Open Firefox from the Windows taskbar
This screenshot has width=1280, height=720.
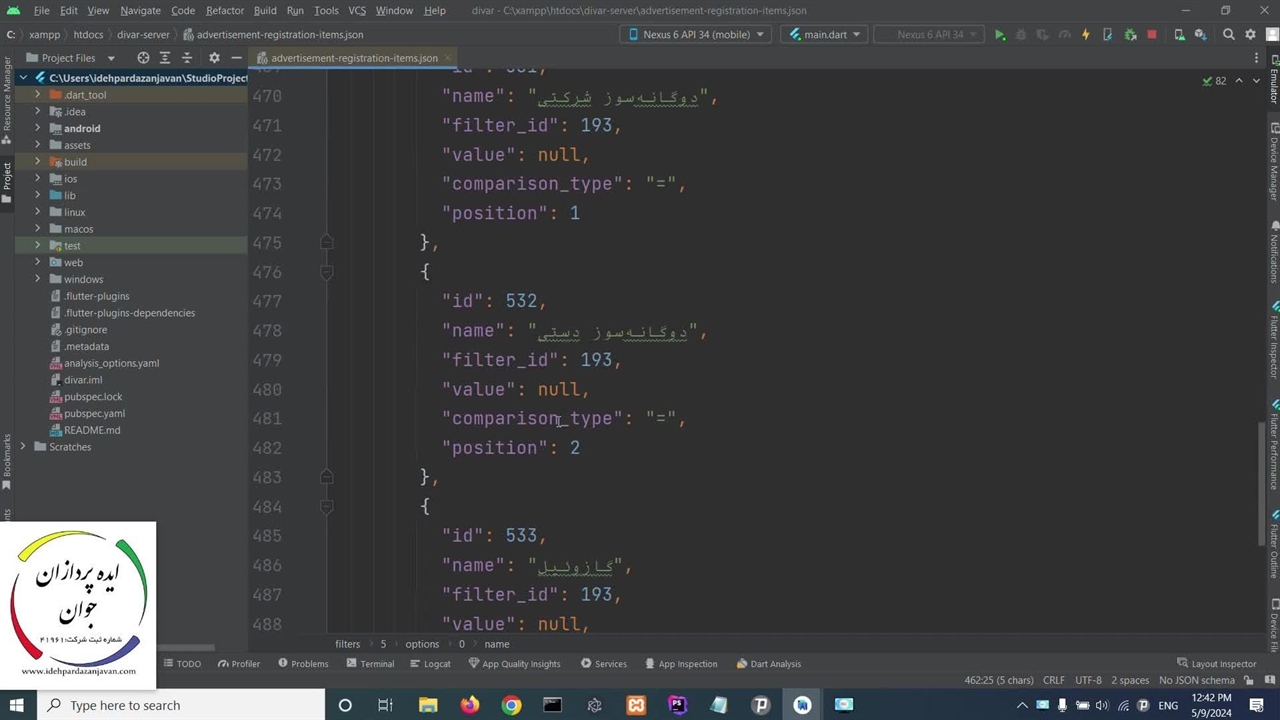click(x=469, y=705)
